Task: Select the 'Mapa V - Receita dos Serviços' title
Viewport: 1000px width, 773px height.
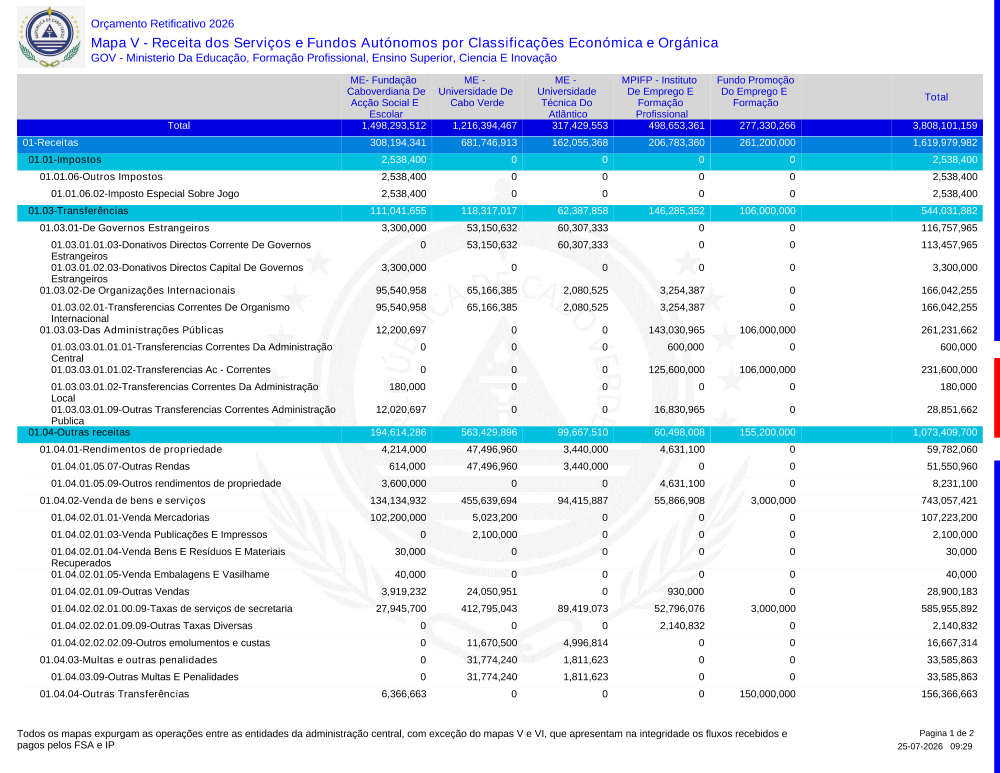Action: (404, 43)
